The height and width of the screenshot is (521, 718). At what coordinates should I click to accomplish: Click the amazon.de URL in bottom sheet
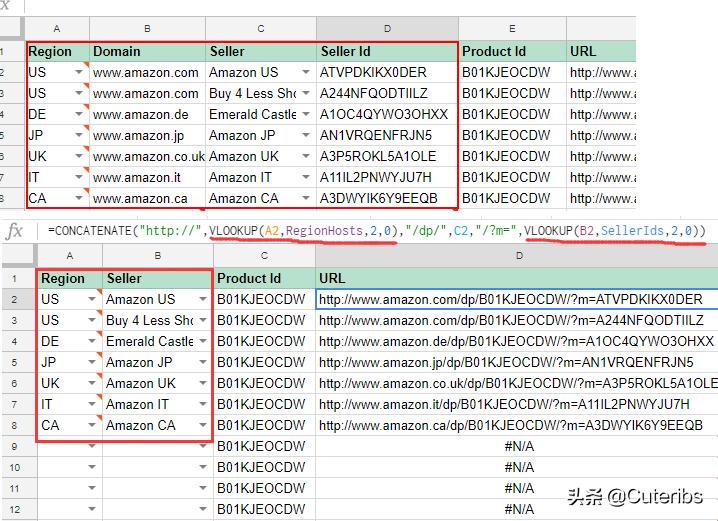(x=517, y=341)
